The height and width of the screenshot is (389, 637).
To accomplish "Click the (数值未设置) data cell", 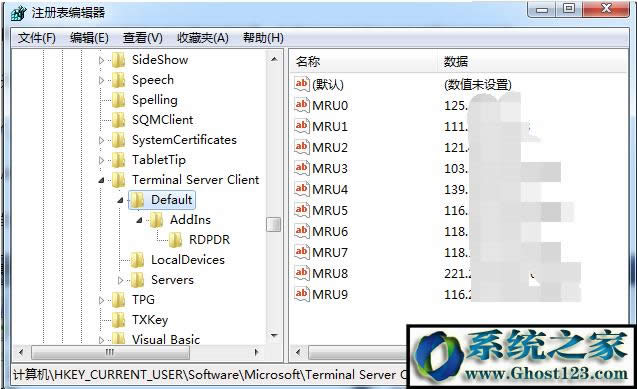I will [478, 84].
